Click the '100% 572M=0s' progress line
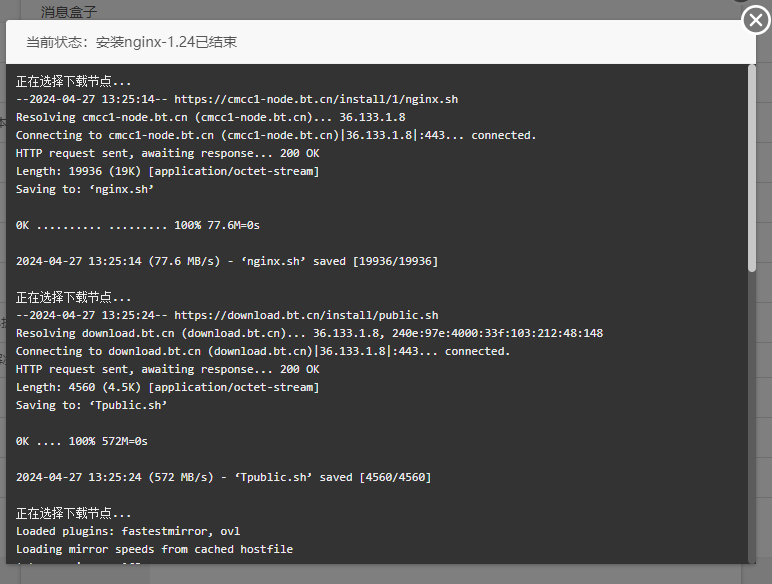 click(x=82, y=441)
